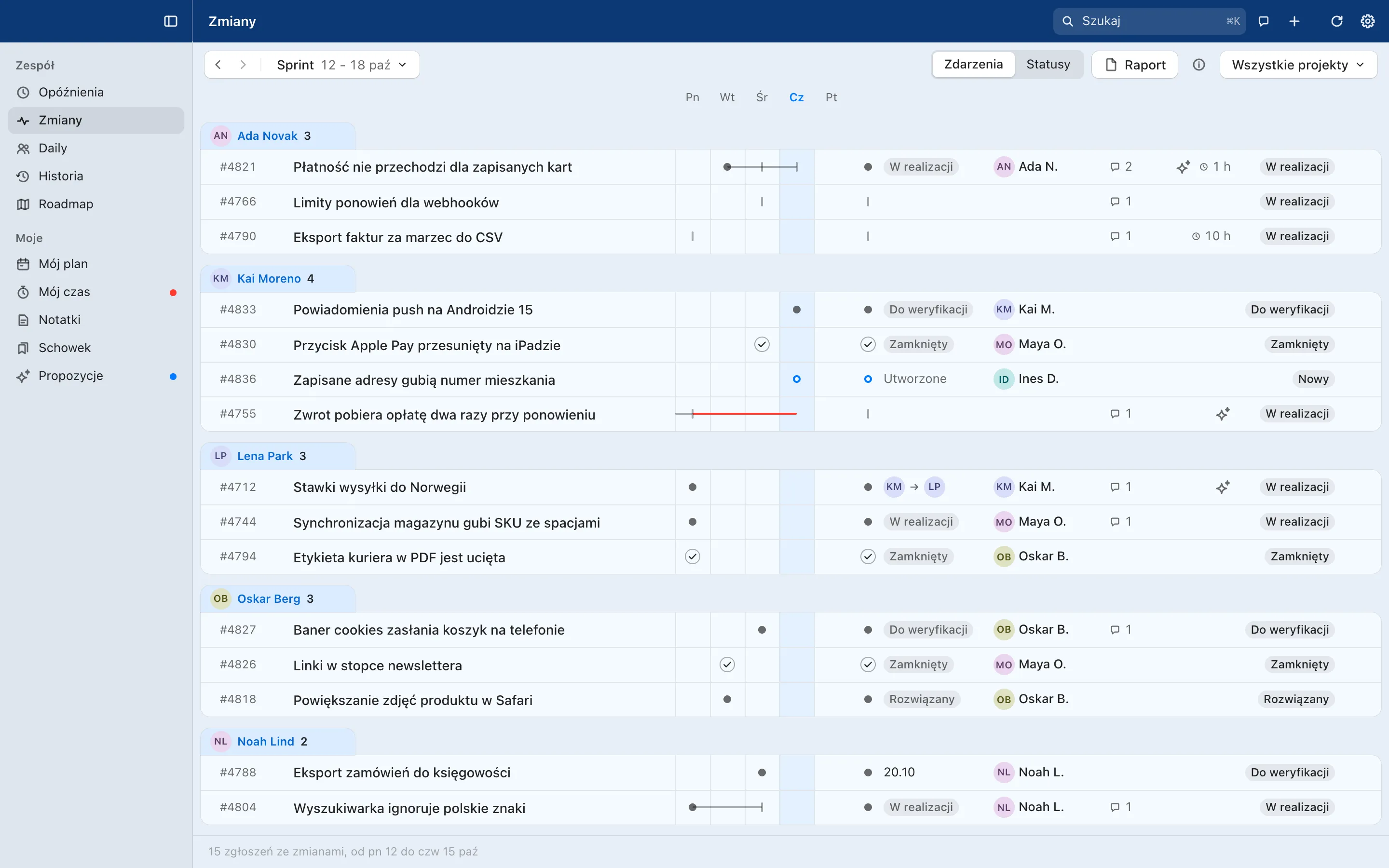Viewport: 1389px width, 868px height.
Task: Click the Raport button
Action: [1135, 65]
